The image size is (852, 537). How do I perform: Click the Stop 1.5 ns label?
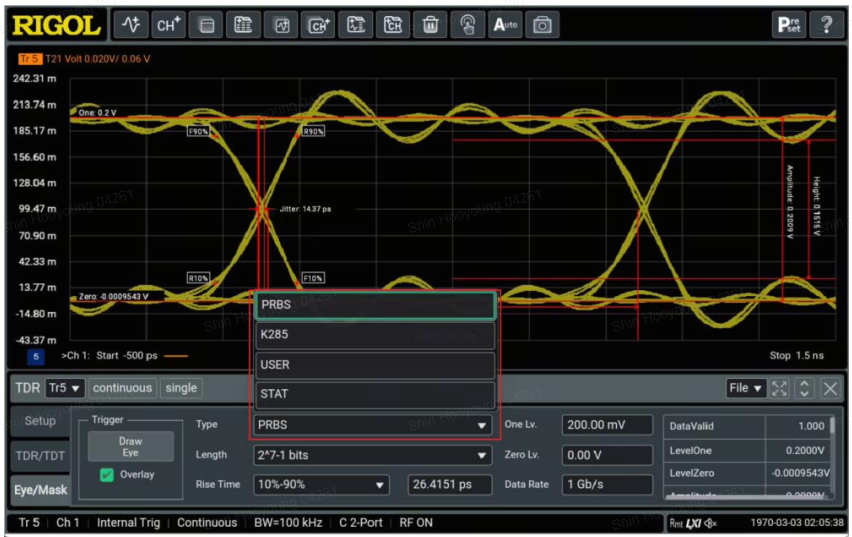pos(797,355)
